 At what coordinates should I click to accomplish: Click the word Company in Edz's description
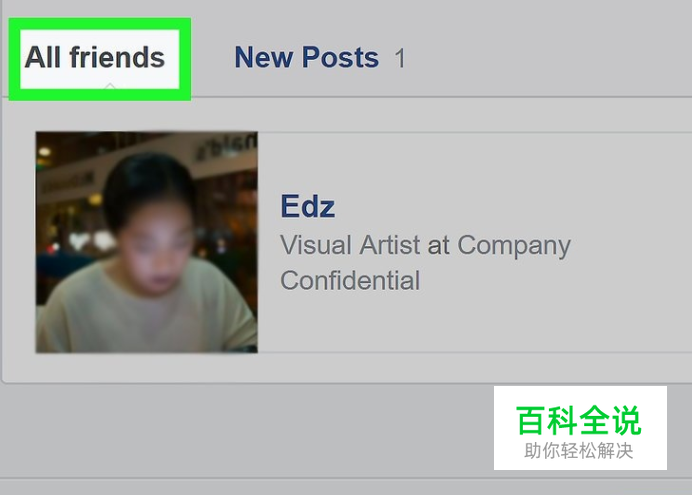514,246
